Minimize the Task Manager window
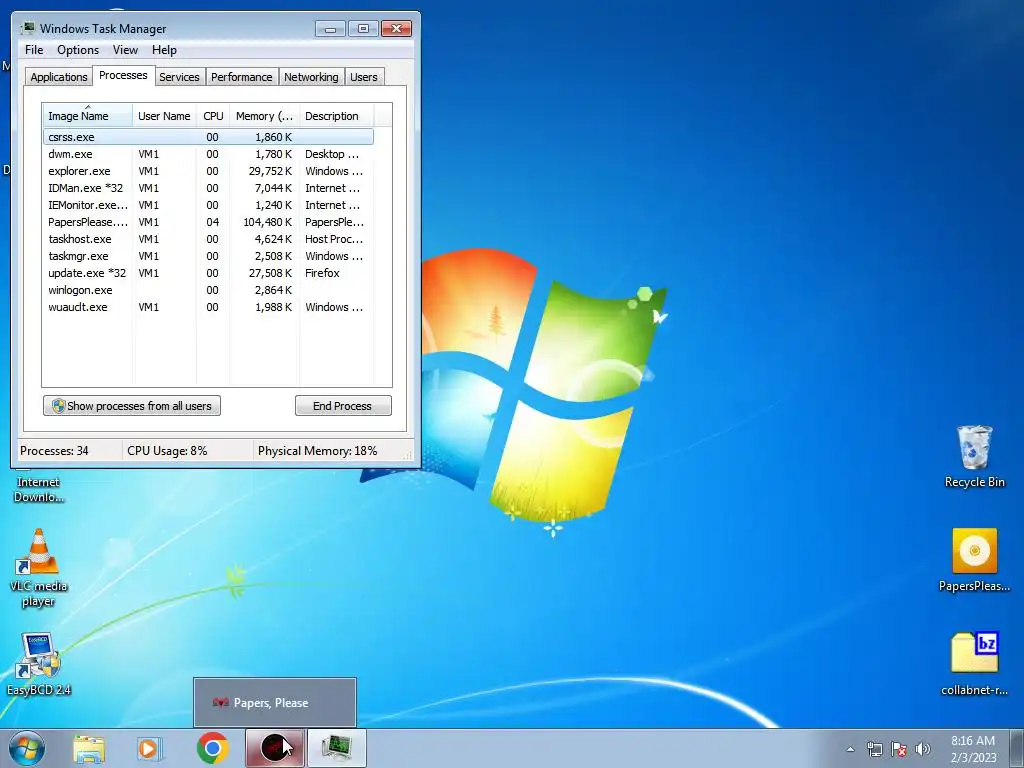The width and height of the screenshot is (1024, 768). tap(330, 28)
